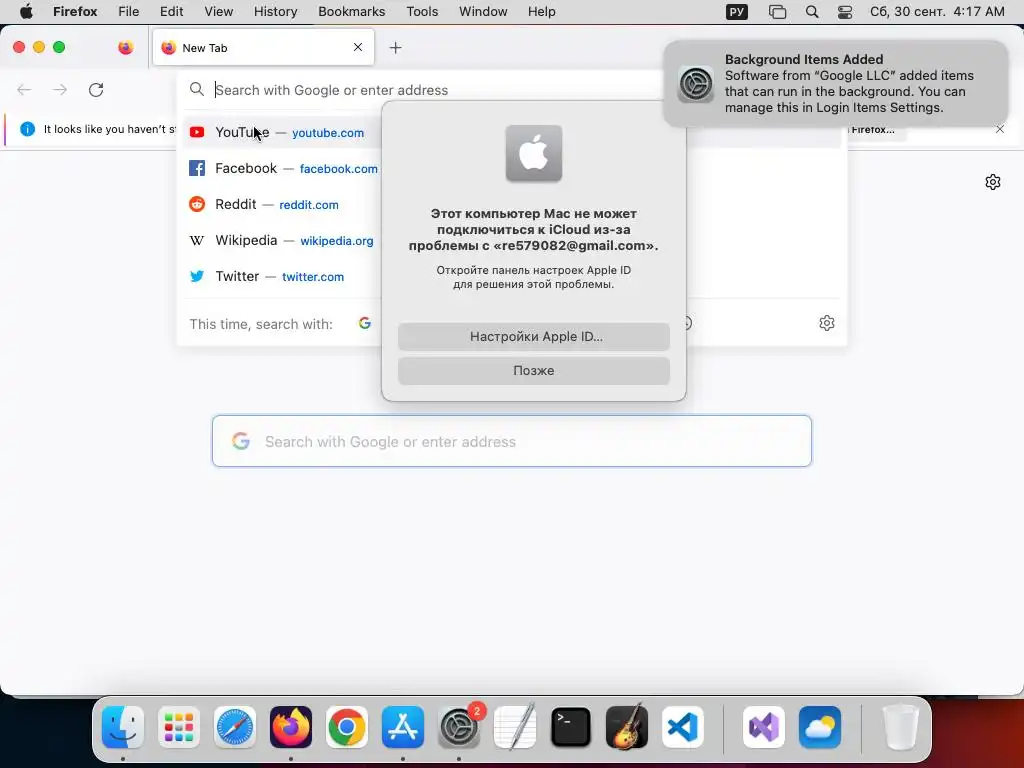Open the Bookmarks menu
This screenshot has width=1024, height=768.
coord(351,12)
